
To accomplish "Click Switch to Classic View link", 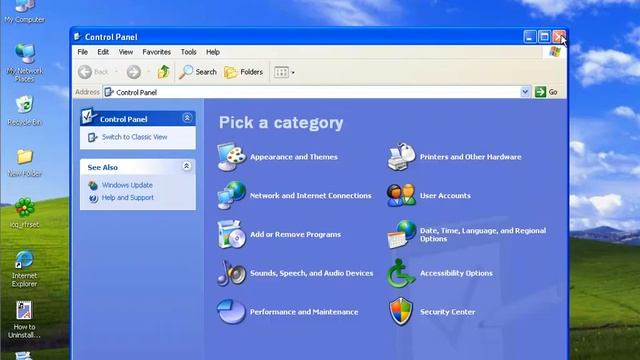I will 134,137.
